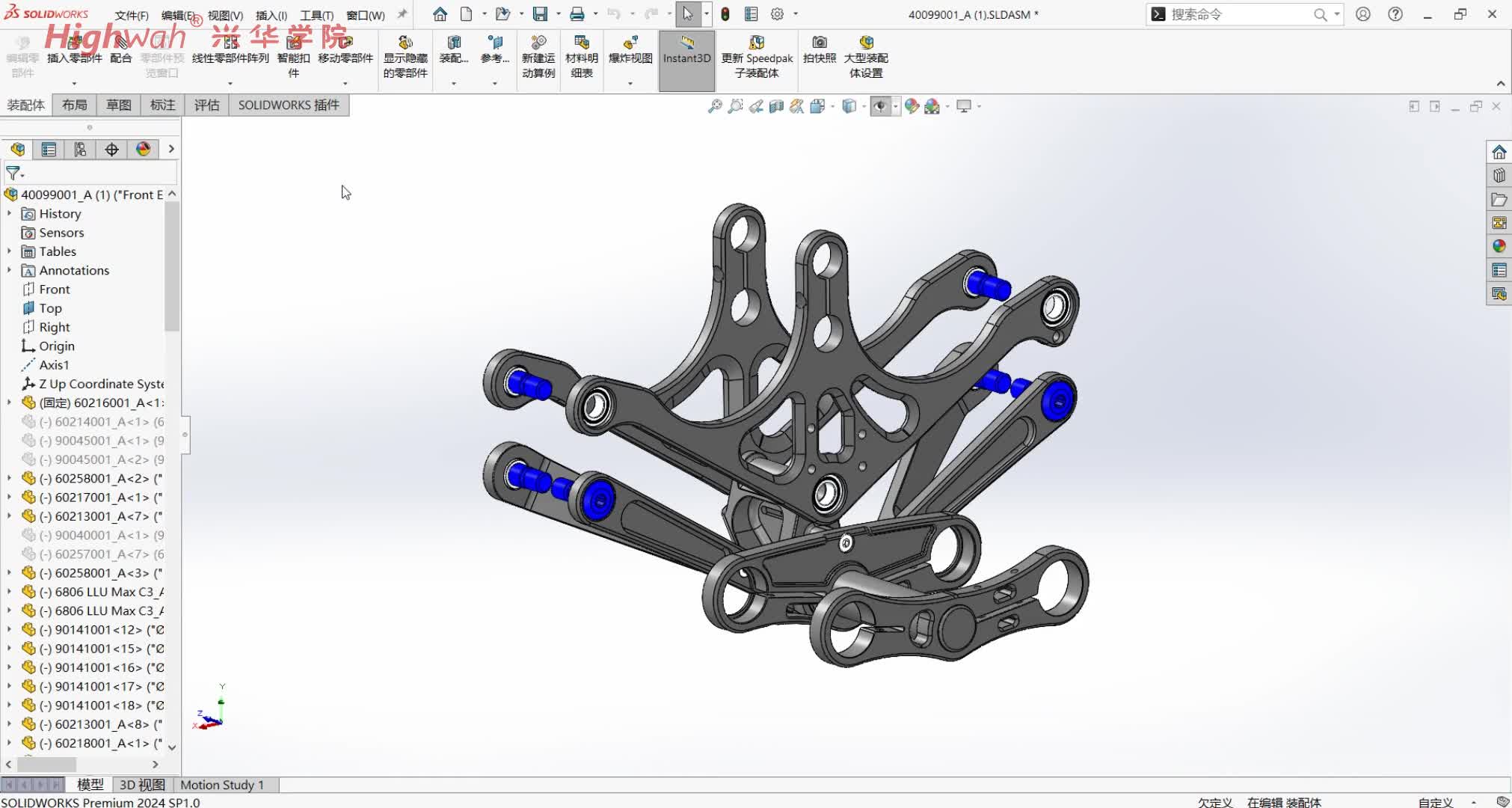Image resolution: width=1512 pixels, height=808 pixels.
Task: Click the Move Component (移动零部件) icon
Action: (345, 45)
